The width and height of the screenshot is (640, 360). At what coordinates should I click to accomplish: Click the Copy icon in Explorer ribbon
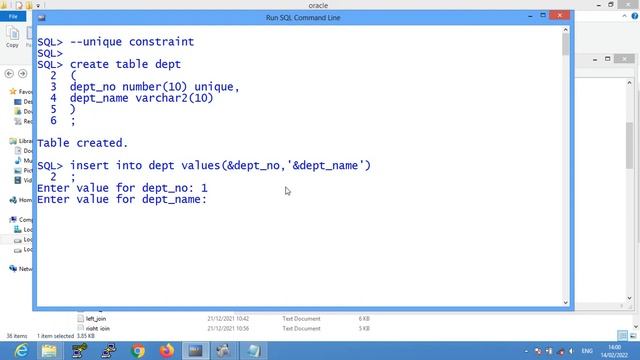point(12,37)
